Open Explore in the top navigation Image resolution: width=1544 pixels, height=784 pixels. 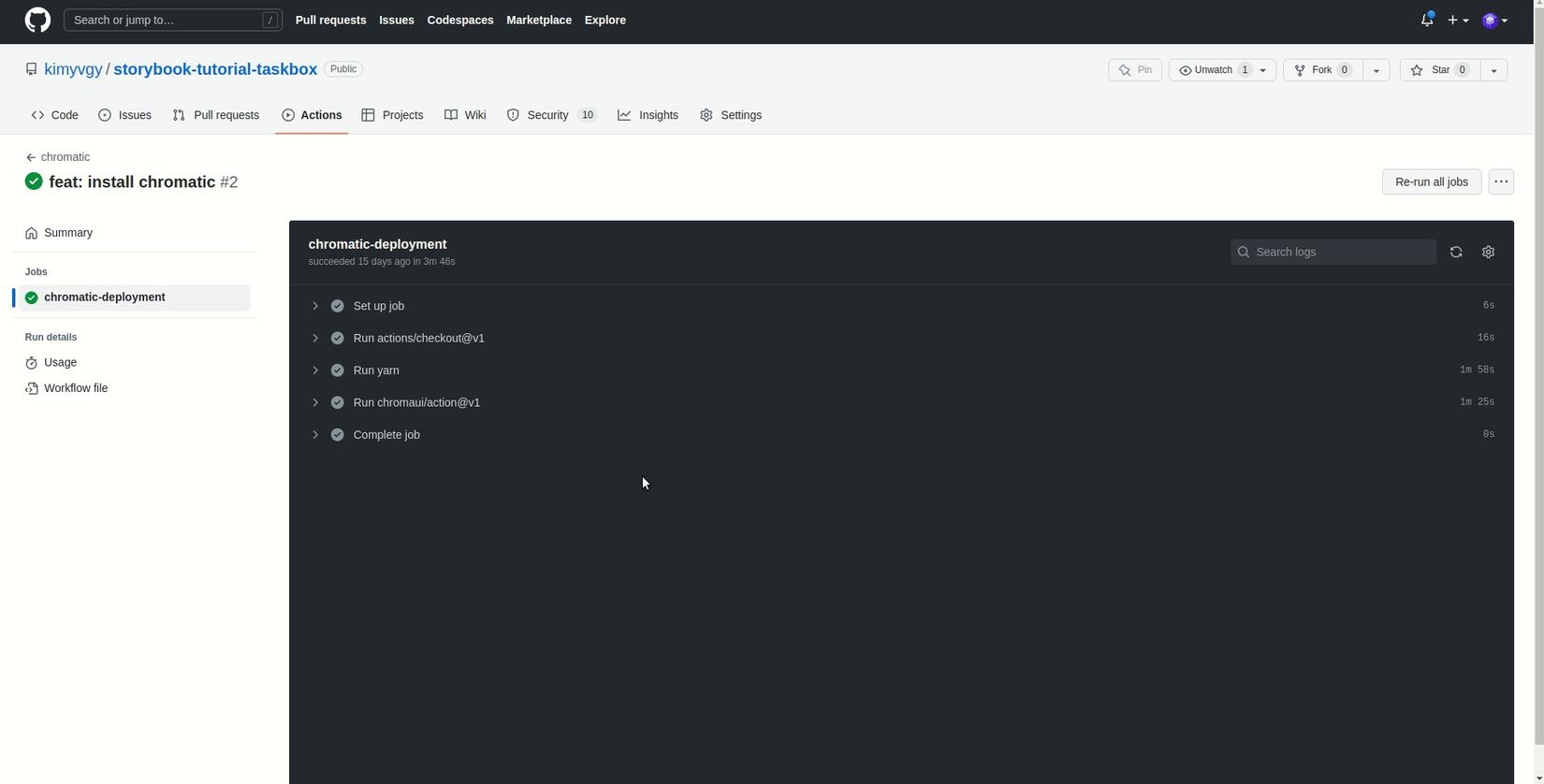605,20
